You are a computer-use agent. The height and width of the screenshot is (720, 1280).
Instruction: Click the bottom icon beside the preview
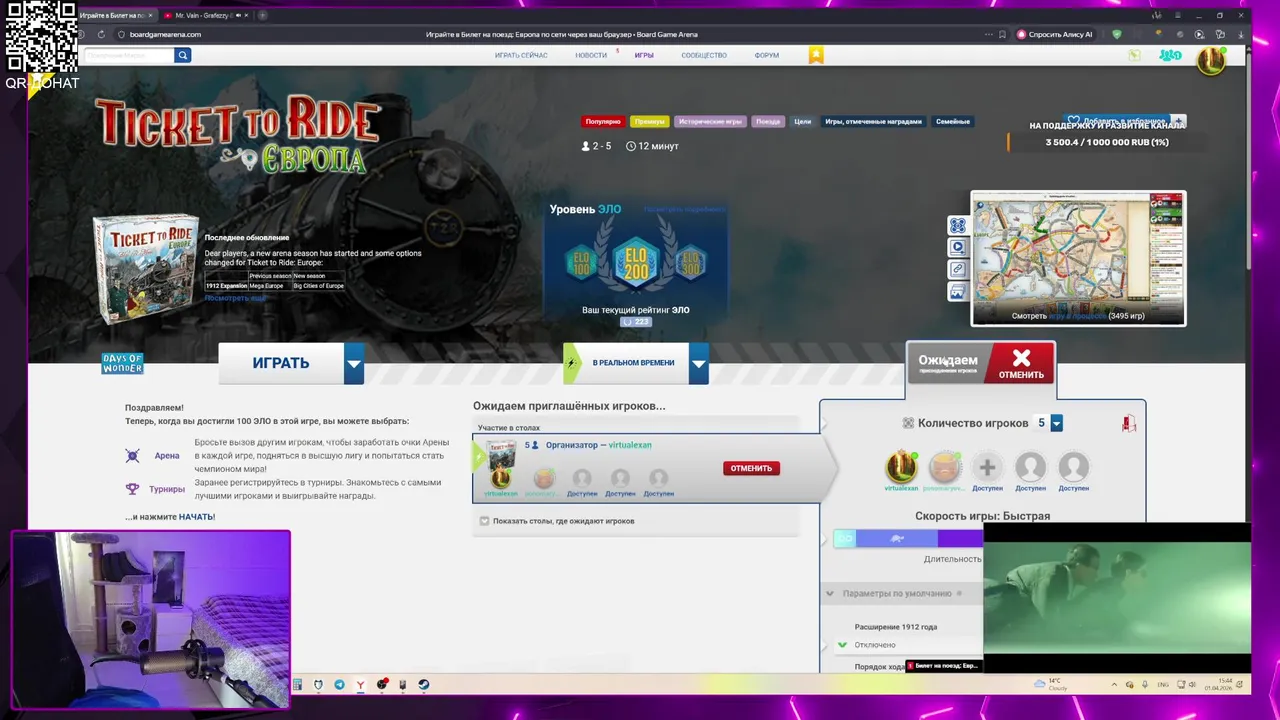click(957, 292)
